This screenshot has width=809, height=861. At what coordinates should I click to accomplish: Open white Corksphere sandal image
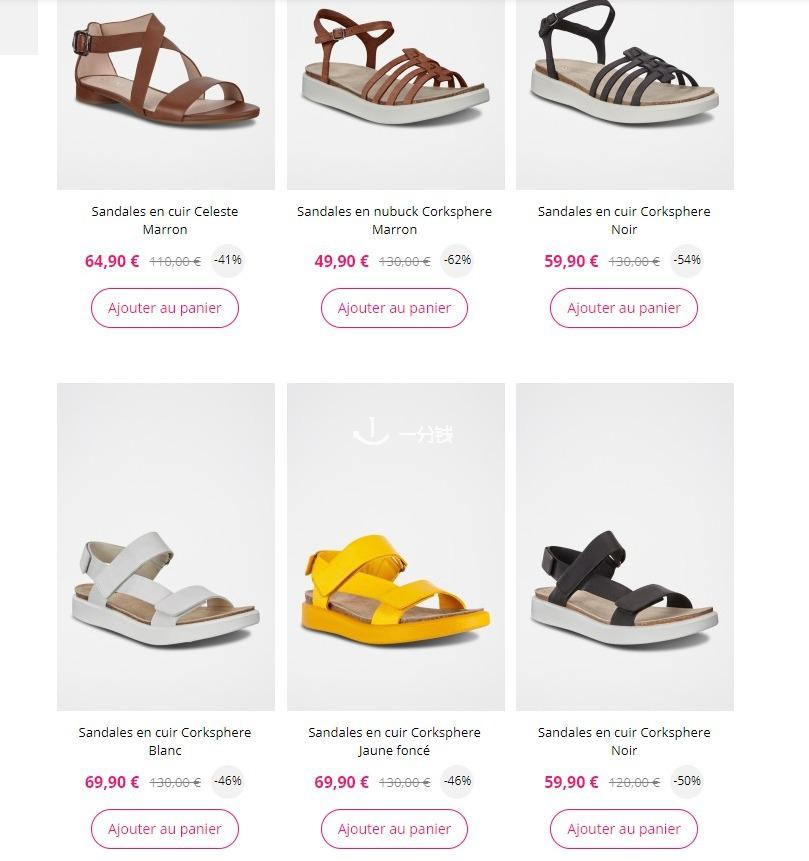pos(166,547)
